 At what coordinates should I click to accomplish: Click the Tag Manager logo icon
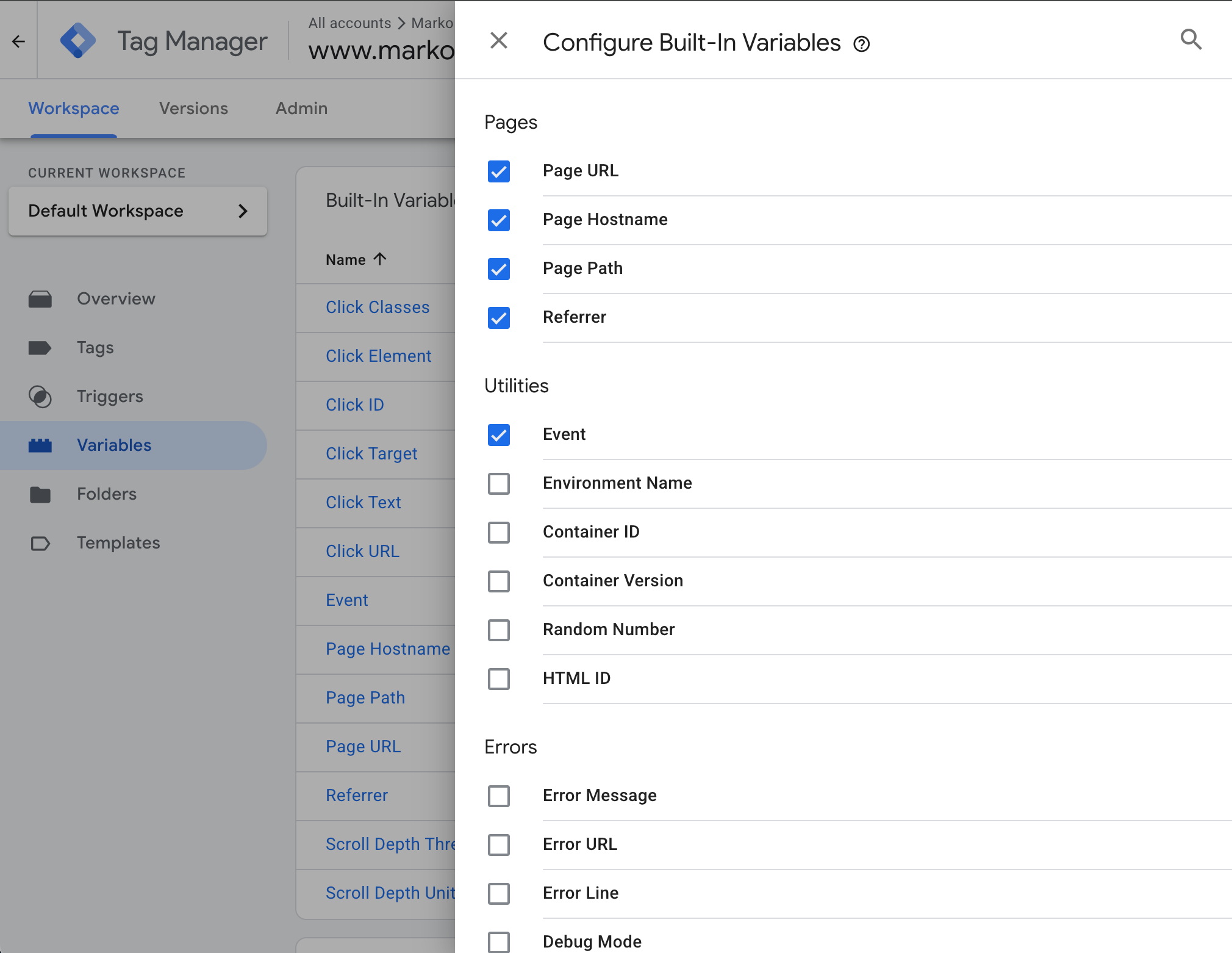point(78,41)
